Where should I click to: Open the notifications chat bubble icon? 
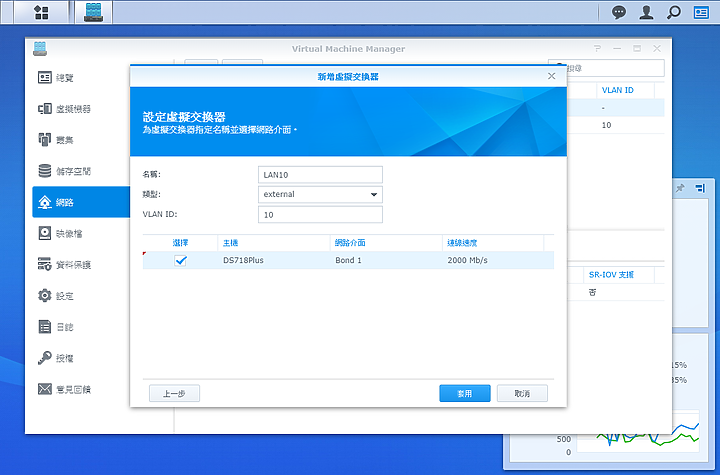(619, 12)
